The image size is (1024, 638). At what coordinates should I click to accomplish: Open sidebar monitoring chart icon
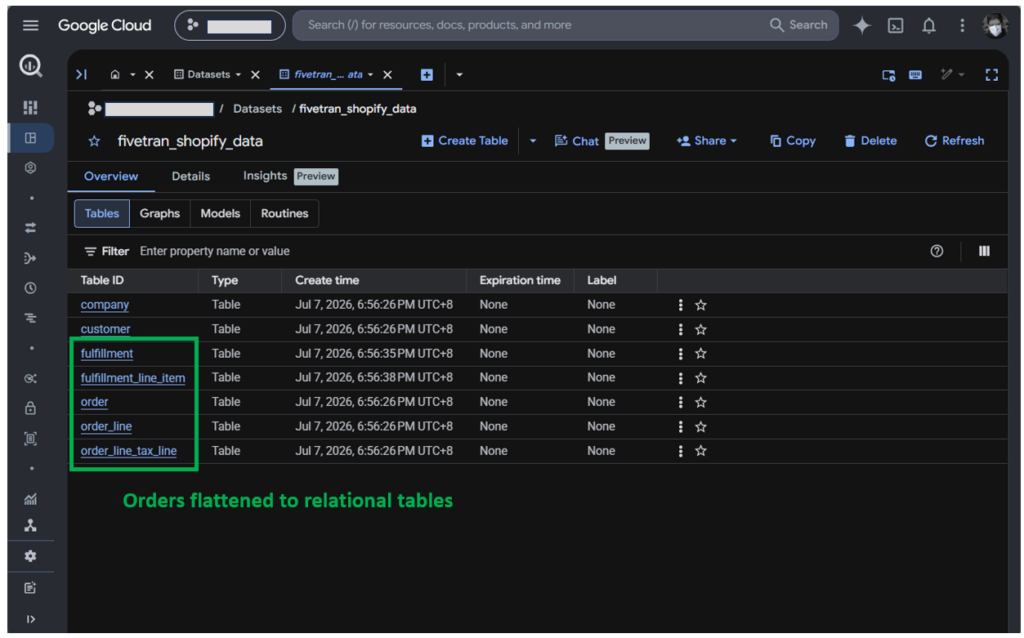[x=30, y=500]
